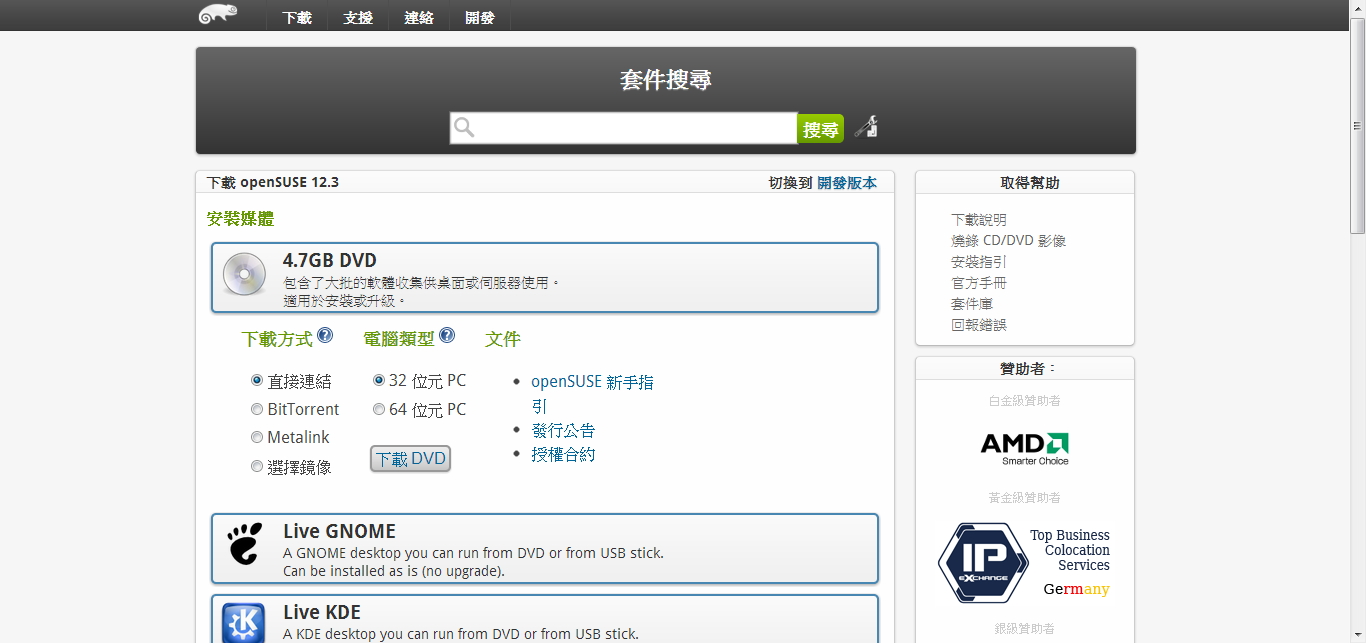Open the 支援 menu
This screenshot has height=643, width=1366.
pyautogui.click(x=358, y=17)
